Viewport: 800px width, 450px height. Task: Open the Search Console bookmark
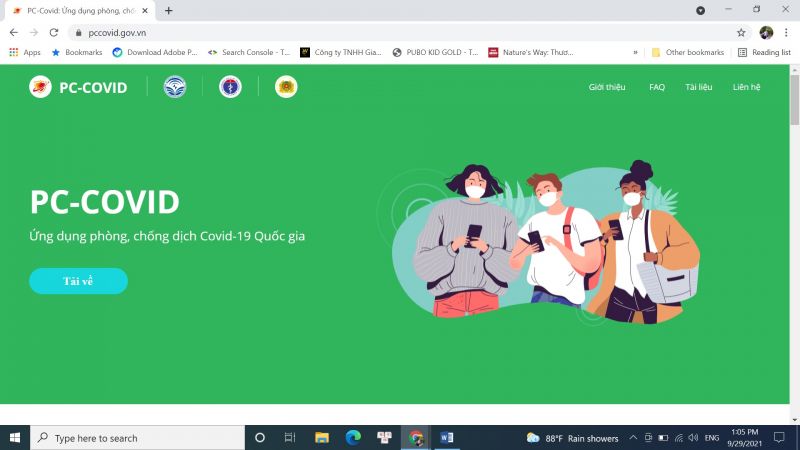tap(249, 52)
